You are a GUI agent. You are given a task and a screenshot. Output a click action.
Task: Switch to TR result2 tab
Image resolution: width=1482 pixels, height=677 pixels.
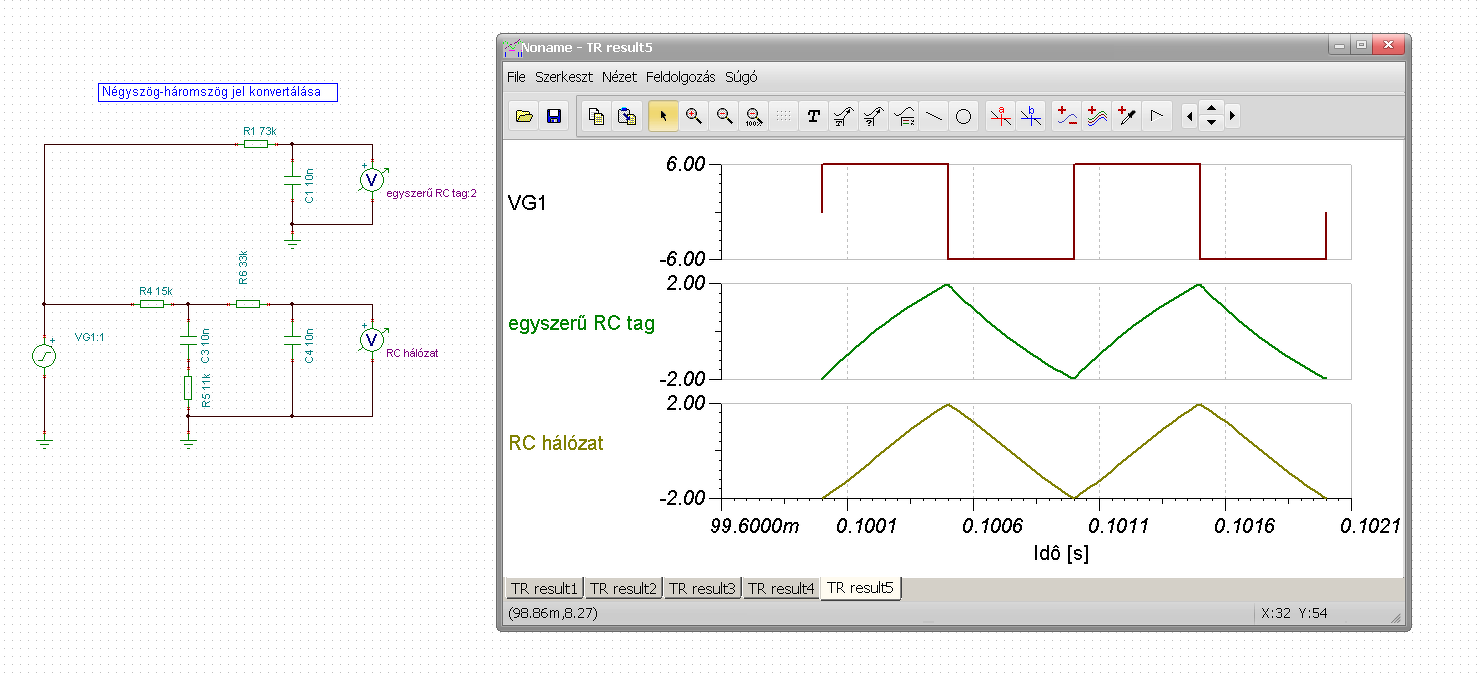coord(623,588)
